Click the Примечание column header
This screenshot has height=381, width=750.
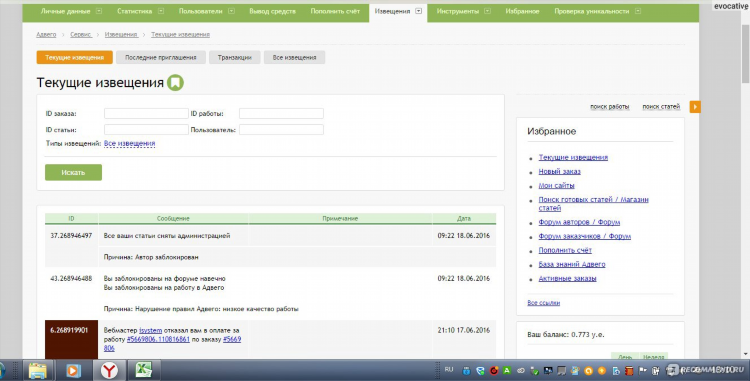click(340, 218)
